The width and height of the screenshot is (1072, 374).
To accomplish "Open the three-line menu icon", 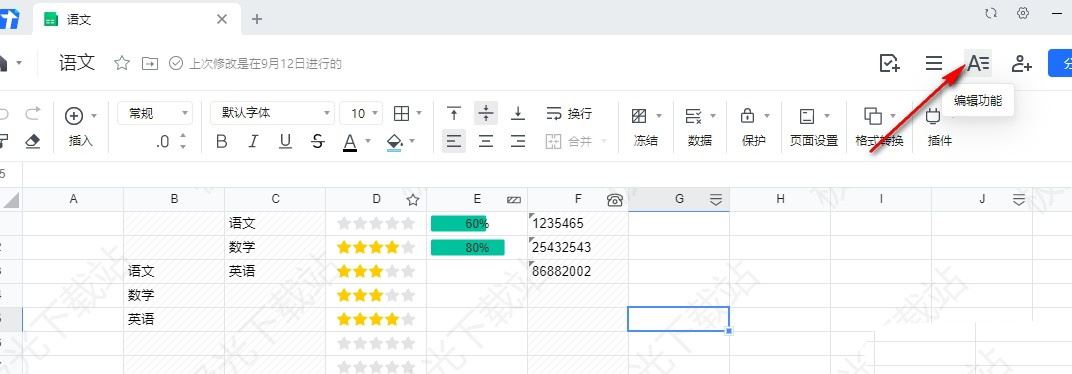I will coord(934,64).
